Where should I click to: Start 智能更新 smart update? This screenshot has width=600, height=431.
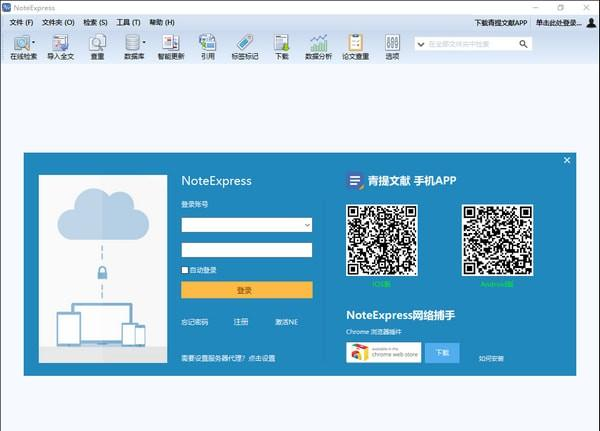171,47
